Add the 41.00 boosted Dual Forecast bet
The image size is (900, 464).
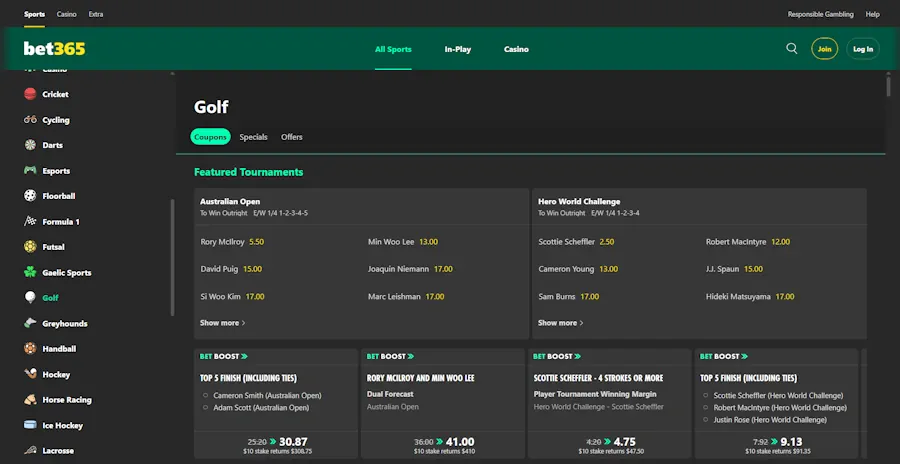pyautogui.click(x=443, y=445)
